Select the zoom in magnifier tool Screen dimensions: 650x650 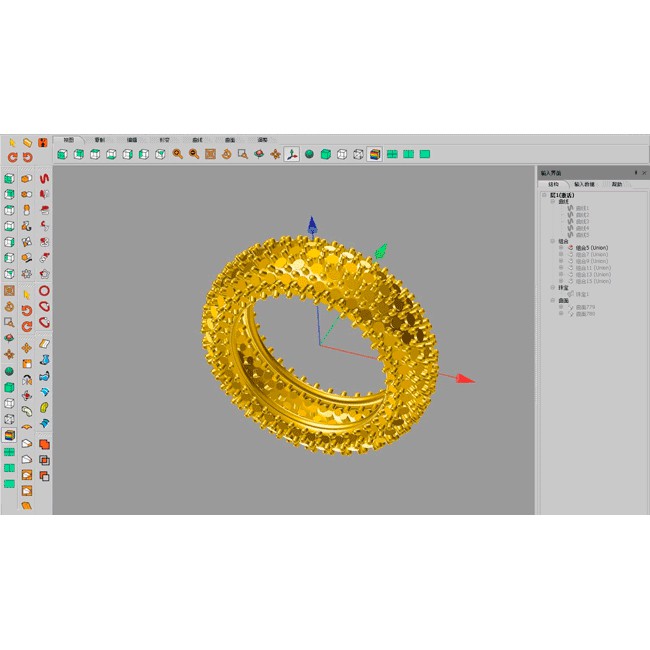(x=177, y=154)
